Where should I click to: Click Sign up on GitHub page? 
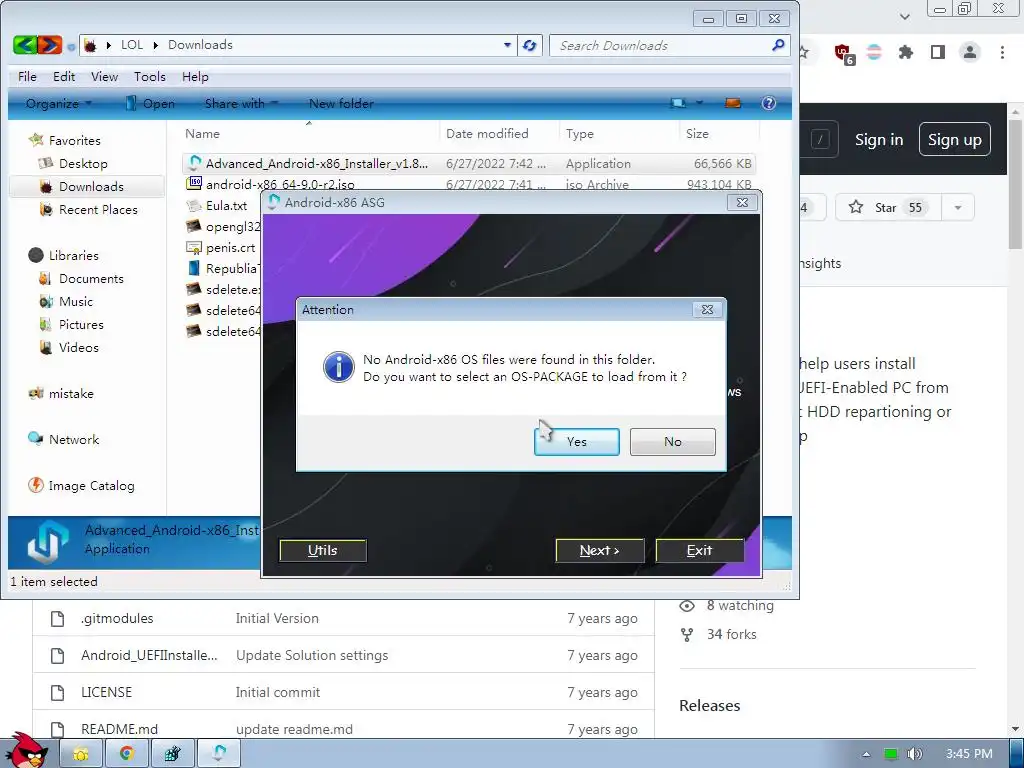tap(955, 139)
